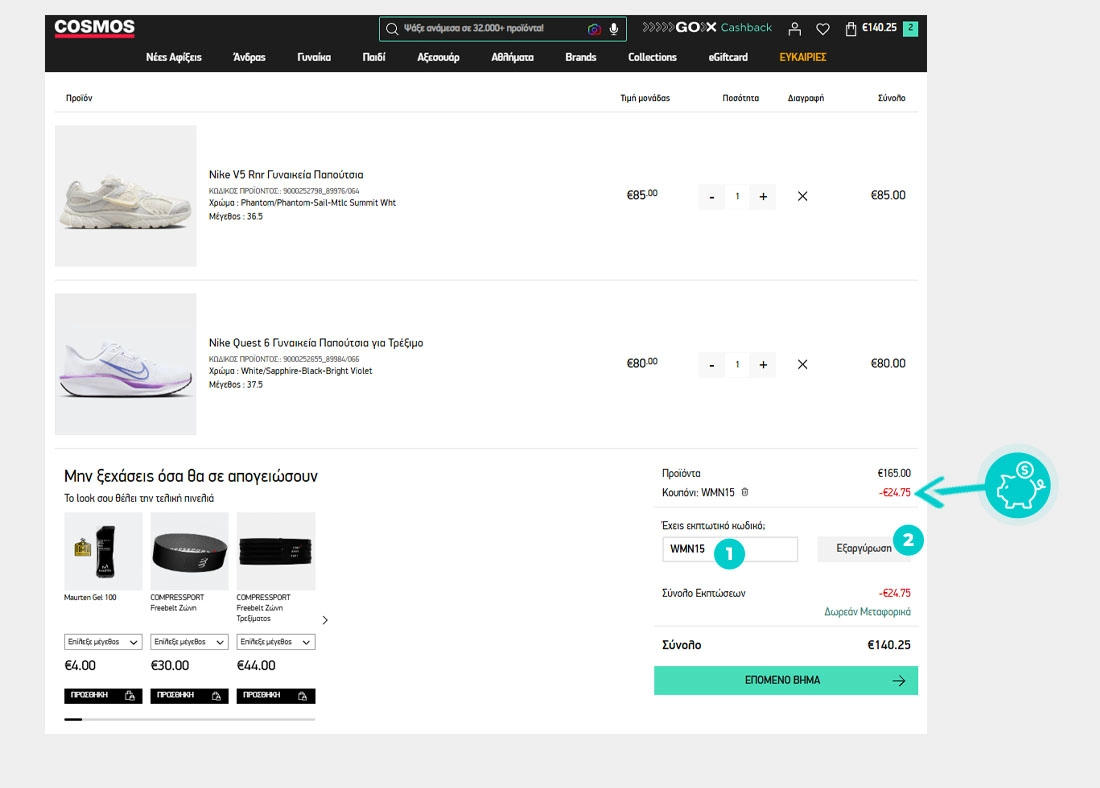Screen dimensions: 1100x788
Task: Open Collections menu
Action: pos(652,58)
